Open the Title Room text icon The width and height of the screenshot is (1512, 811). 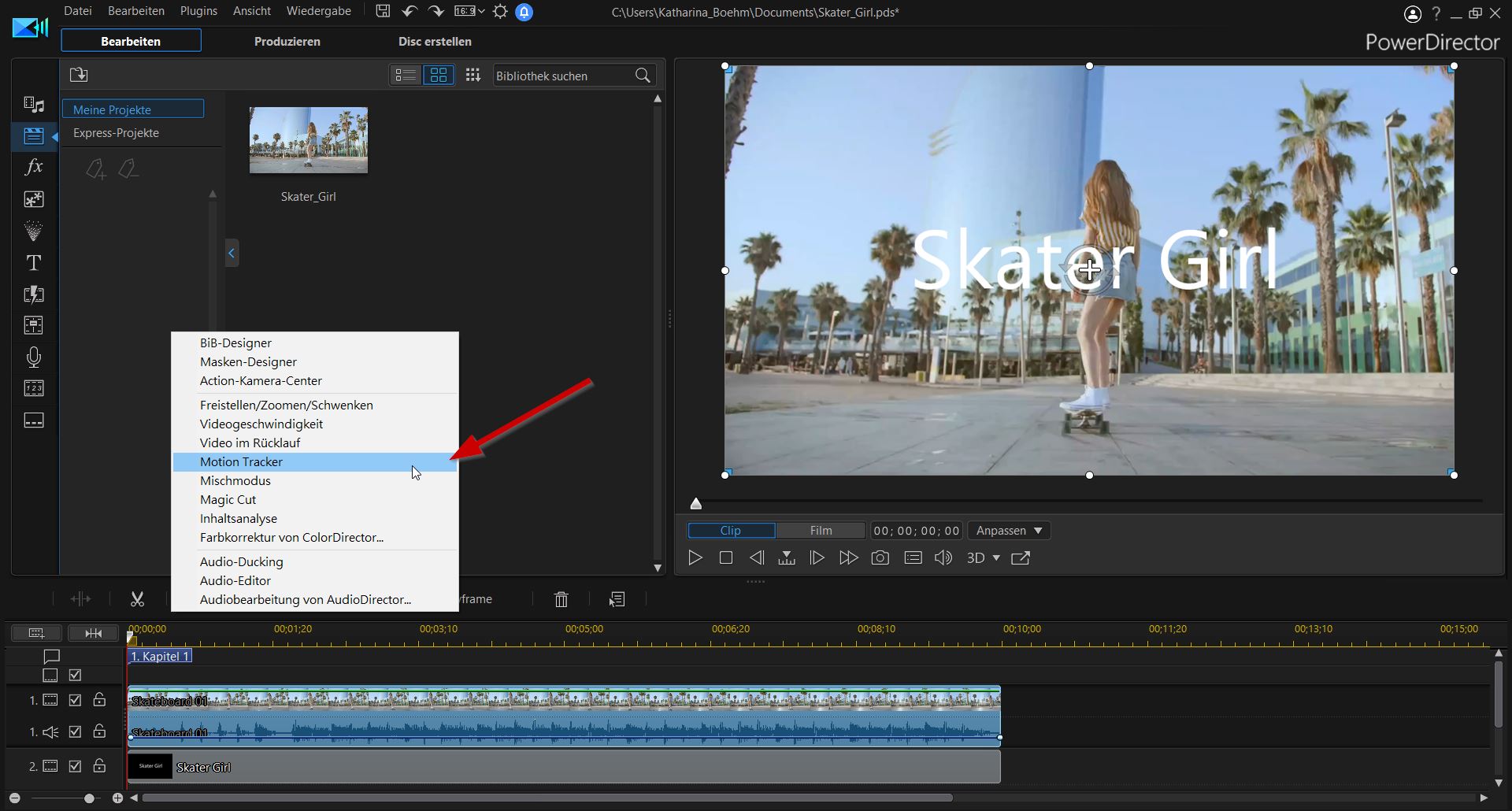pyautogui.click(x=34, y=263)
